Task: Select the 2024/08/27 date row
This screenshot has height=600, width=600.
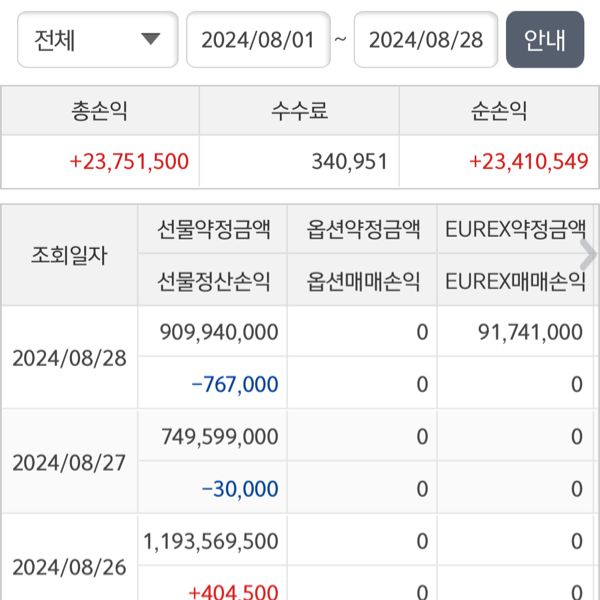Action: tap(70, 462)
